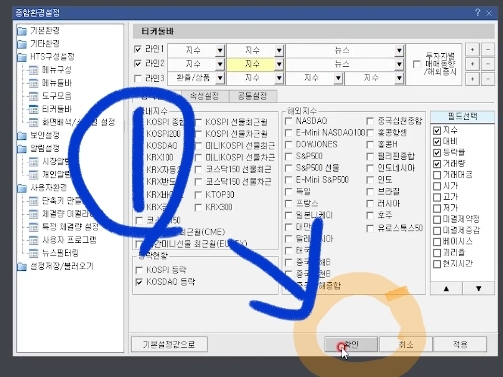Uncheck the 등락률 field checkbox

tap(437, 153)
